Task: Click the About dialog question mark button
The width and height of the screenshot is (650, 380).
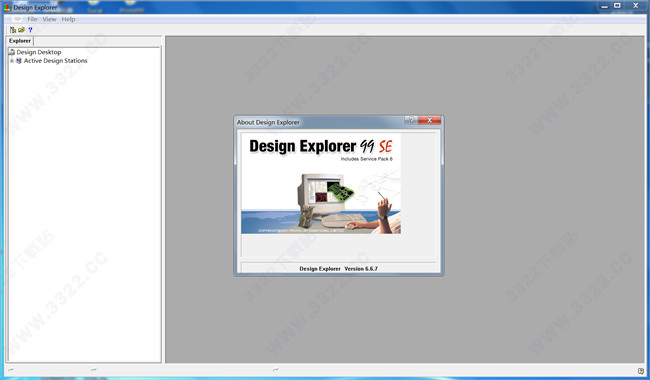Action: coord(411,120)
